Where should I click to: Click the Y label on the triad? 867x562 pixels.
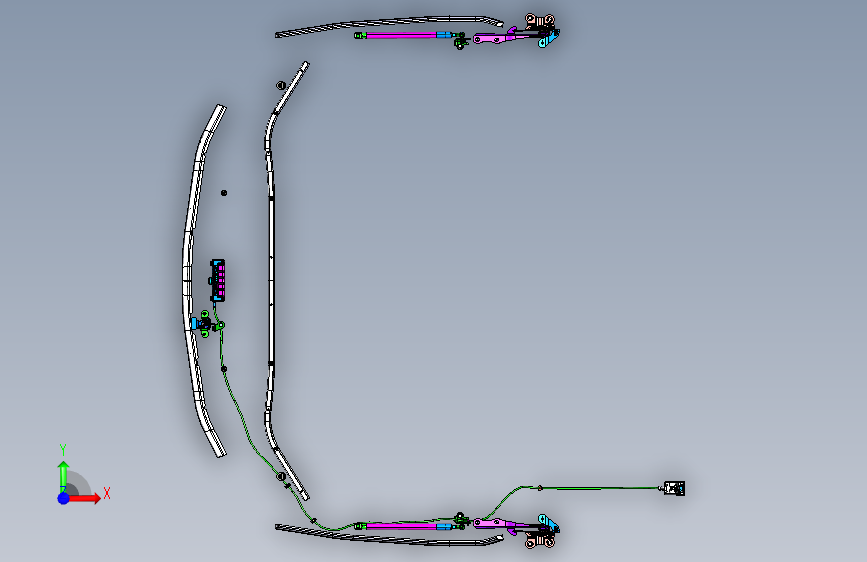click(x=63, y=450)
